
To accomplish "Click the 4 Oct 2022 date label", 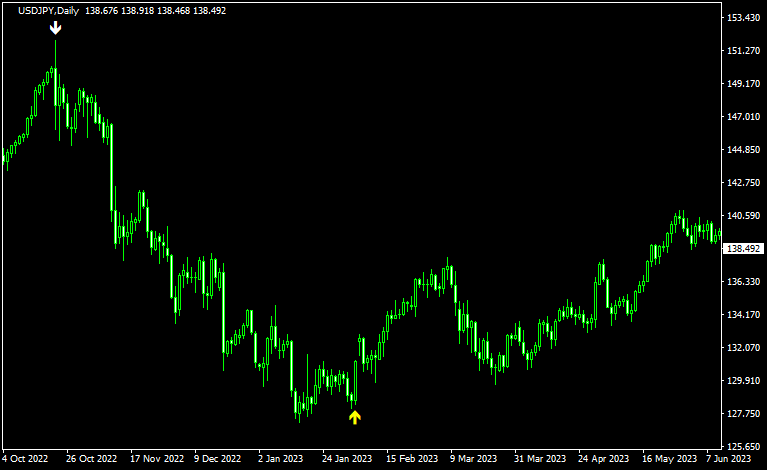I will click(26, 459).
